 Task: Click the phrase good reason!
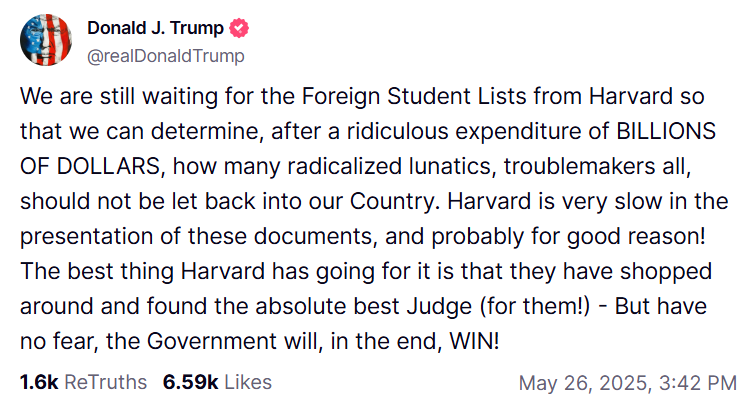pos(636,236)
